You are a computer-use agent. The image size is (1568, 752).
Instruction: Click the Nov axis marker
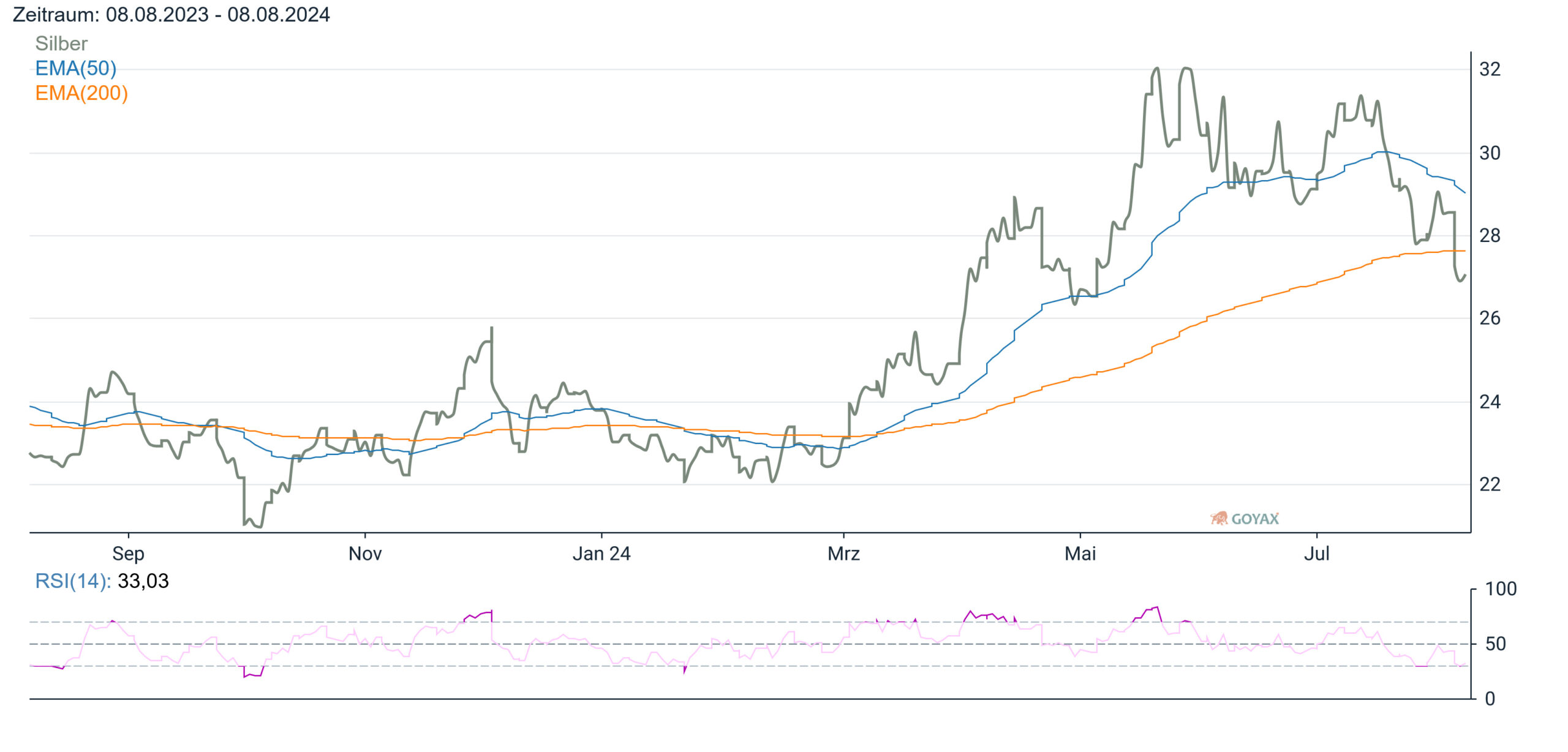click(x=365, y=554)
